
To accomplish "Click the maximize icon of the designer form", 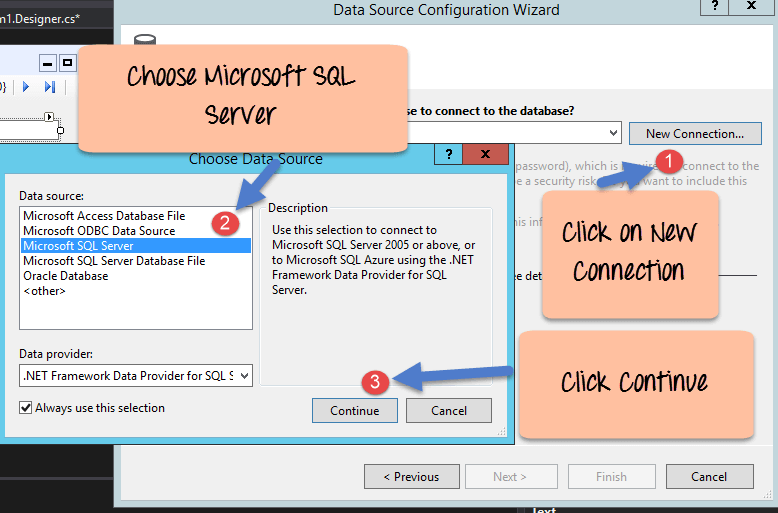I will click(67, 63).
